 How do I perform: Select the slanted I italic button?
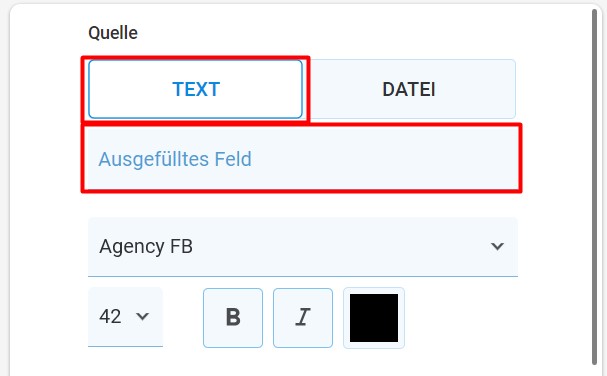(303, 318)
